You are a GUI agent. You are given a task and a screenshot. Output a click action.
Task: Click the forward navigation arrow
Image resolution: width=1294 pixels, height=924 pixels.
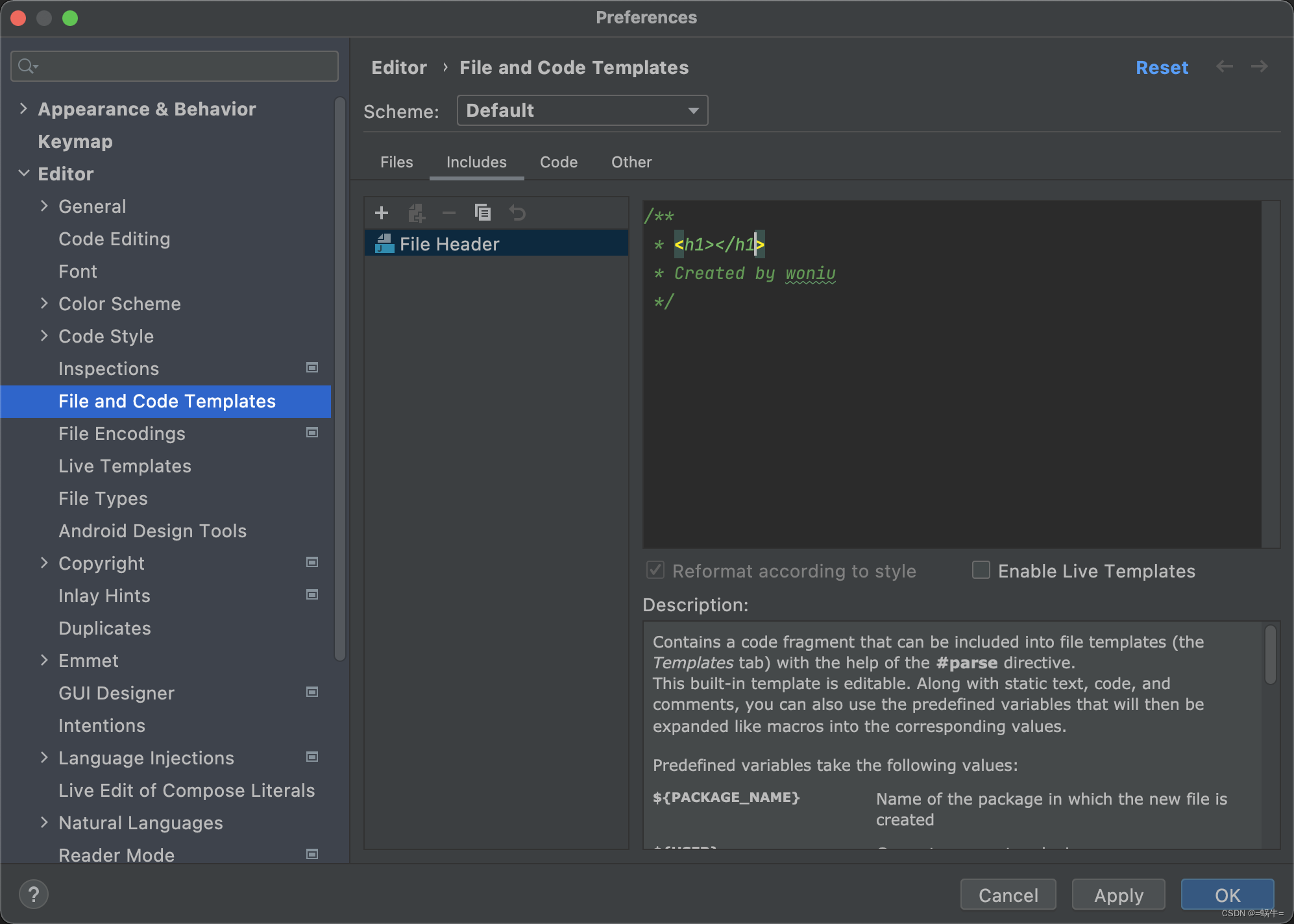coord(1260,66)
